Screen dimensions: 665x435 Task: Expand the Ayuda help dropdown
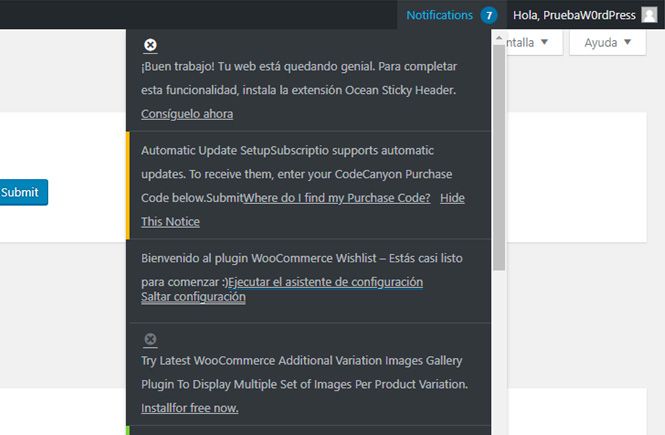[x=607, y=42]
